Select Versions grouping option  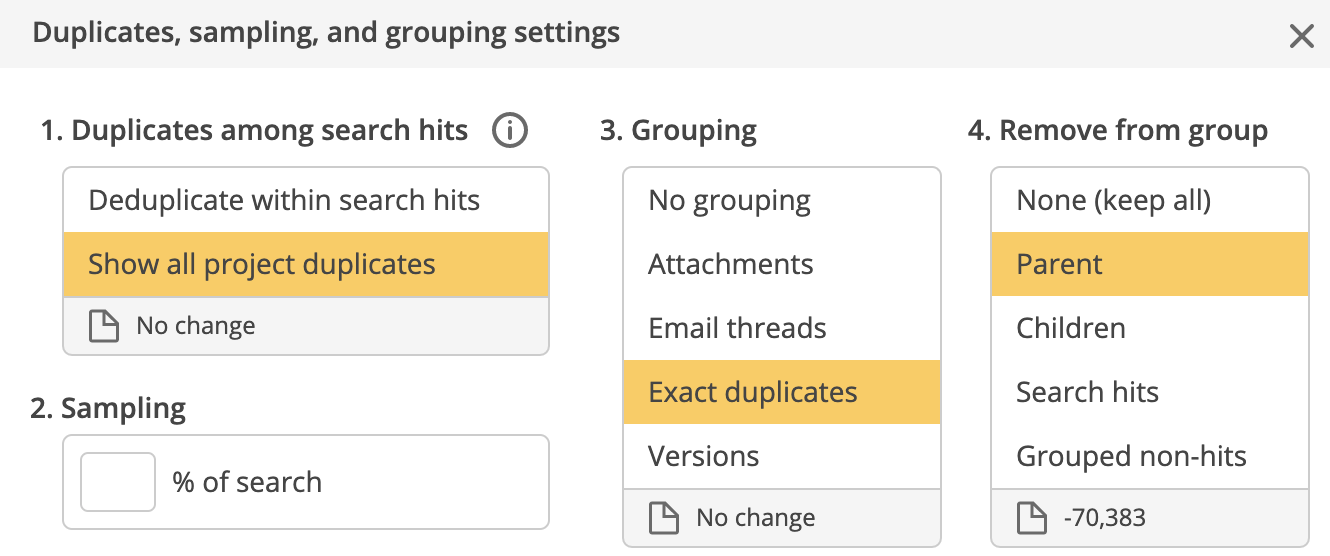(x=782, y=456)
